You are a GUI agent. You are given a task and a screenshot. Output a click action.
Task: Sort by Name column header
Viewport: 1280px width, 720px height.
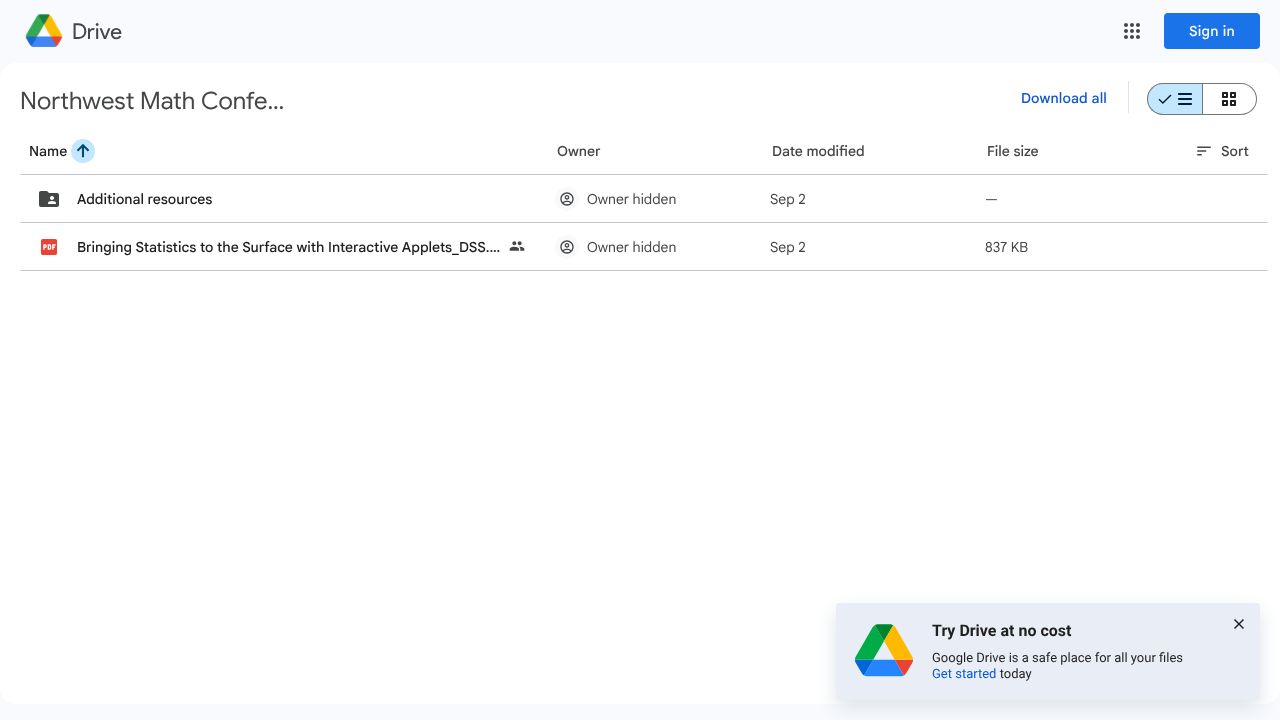tap(48, 151)
